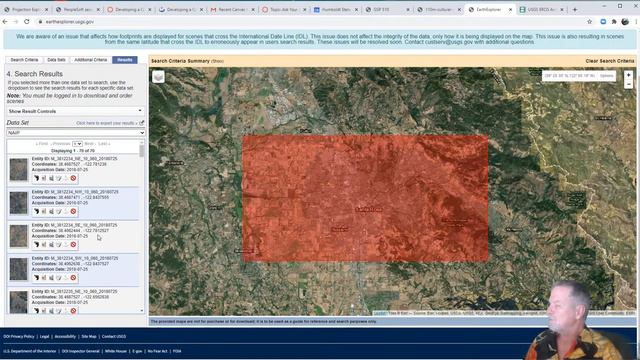Image resolution: width=640 pixels, height=360 pixels.
Task: Zoom out on the map
Action: pos(629,84)
